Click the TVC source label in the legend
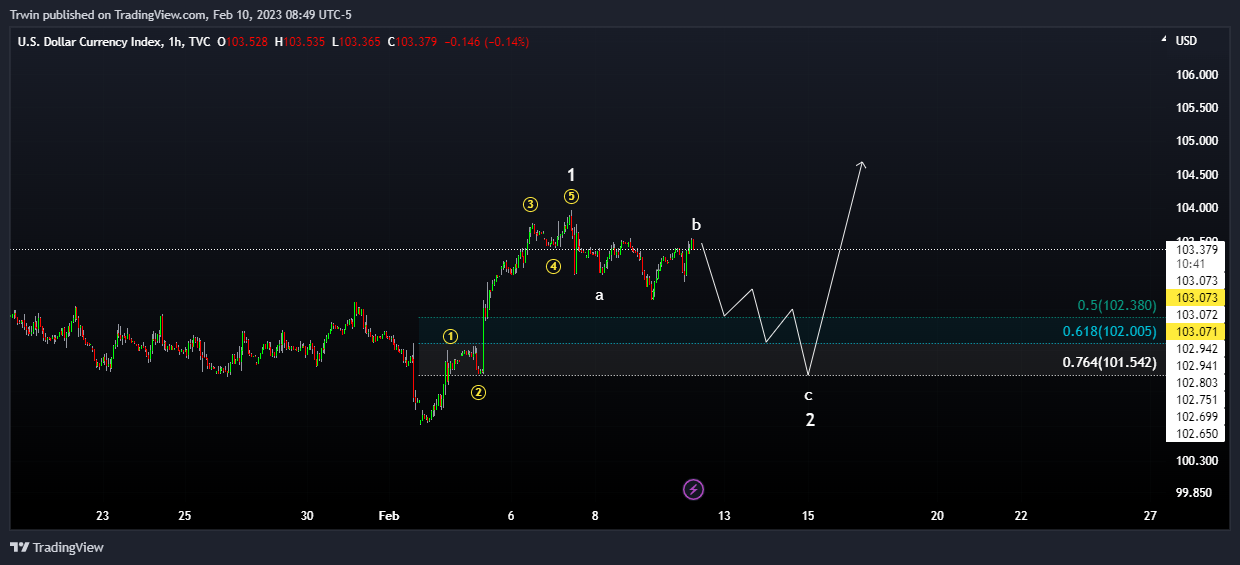This screenshot has width=1240, height=565. point(198,42)
